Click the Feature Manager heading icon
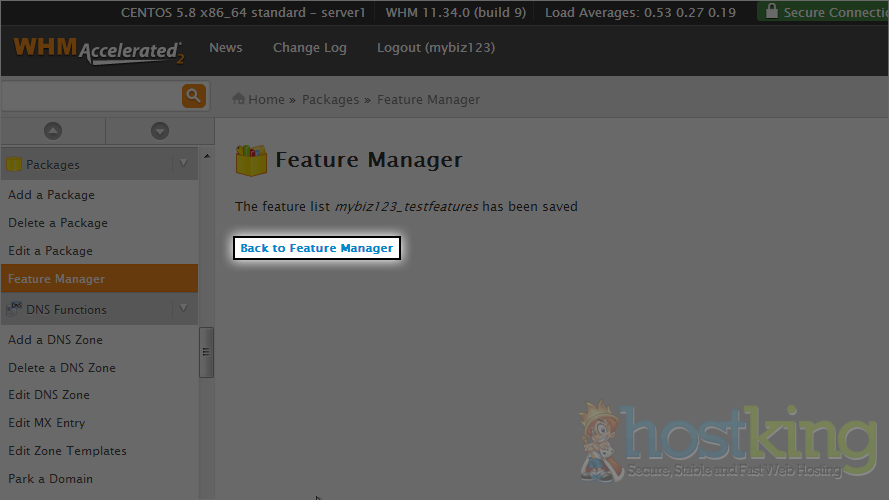Screen dimensions: 889x500 click(251, 161)
